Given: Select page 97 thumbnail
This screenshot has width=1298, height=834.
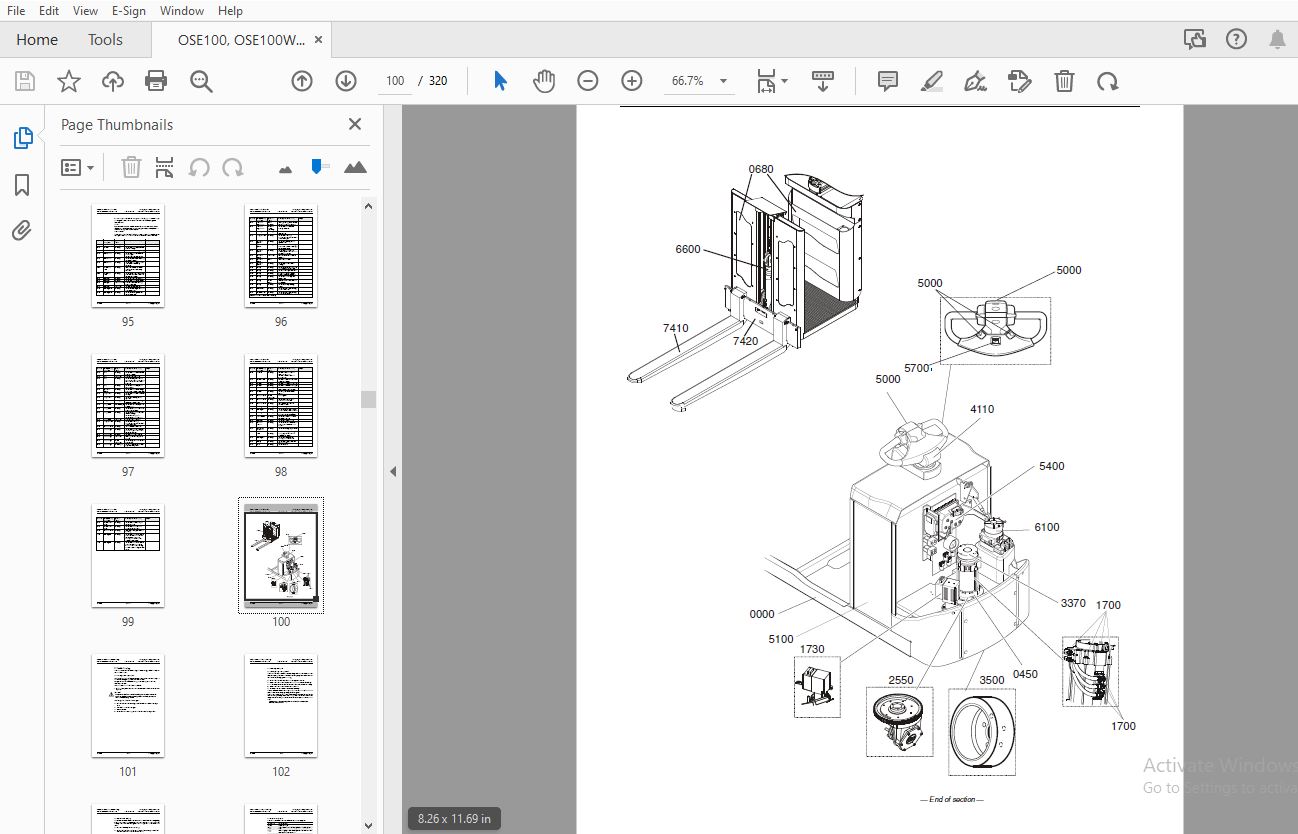Looking at the screenshot, I should click(128, 406).
